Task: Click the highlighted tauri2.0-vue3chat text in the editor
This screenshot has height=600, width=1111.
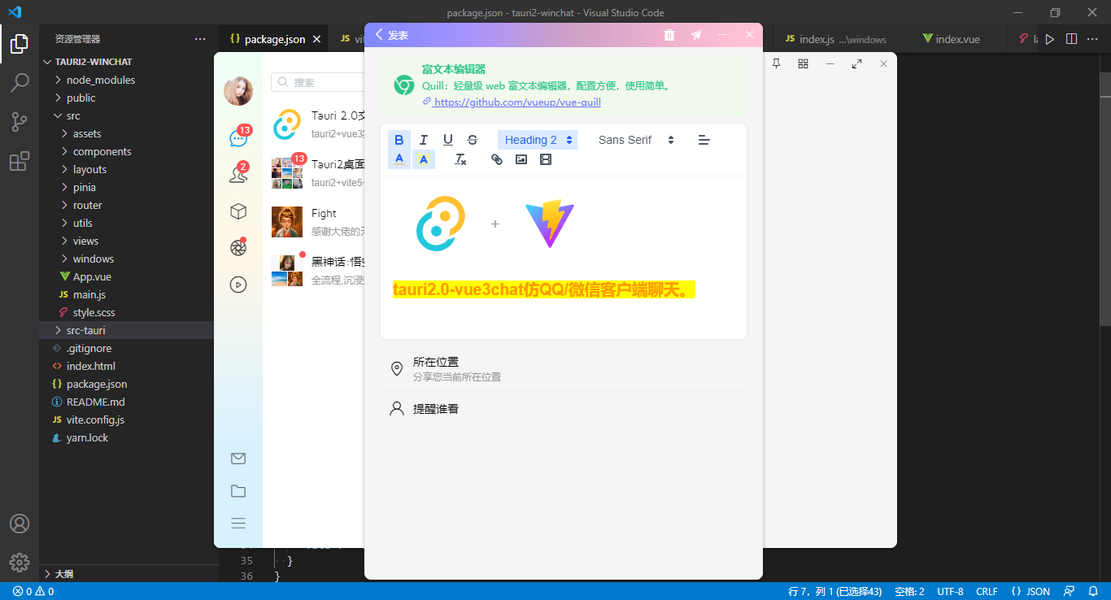Action: (544, 290)
